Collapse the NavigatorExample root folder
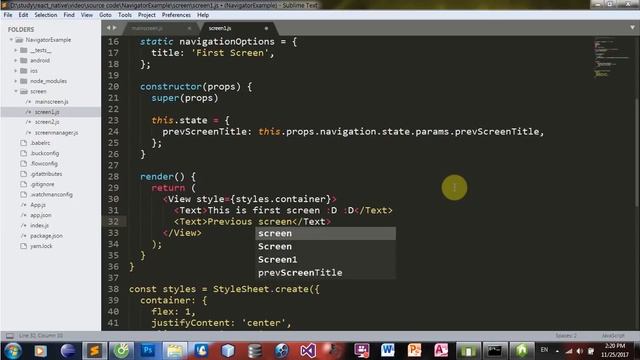 click(x=11, y=40)
